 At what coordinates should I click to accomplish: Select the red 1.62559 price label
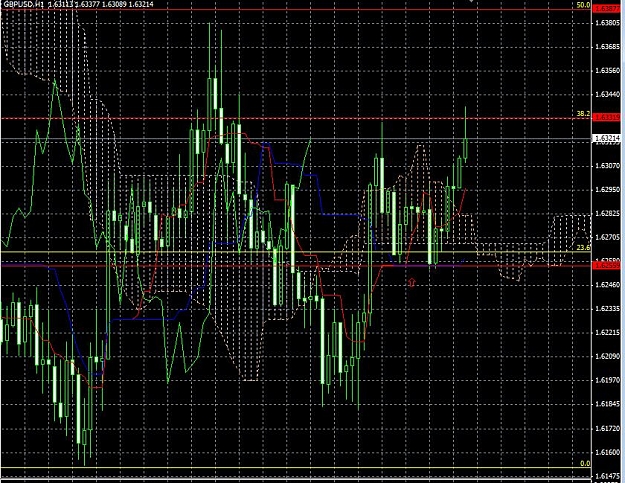(607, 265)
